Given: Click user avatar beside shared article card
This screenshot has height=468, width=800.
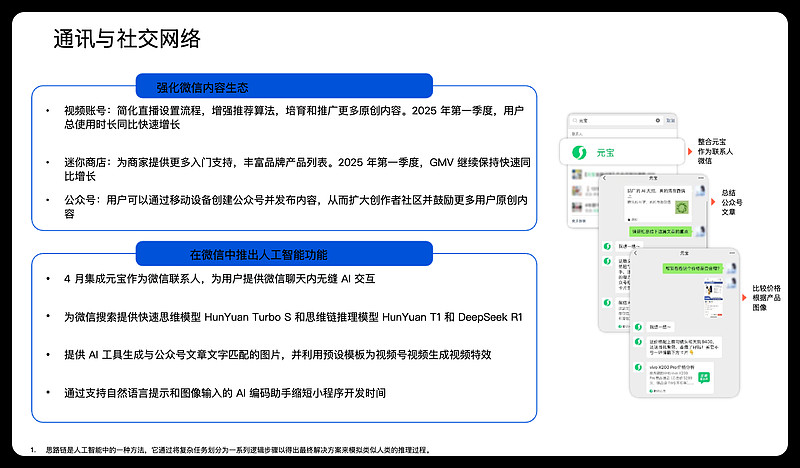Looking at the screenshot, I should click(x=701, y=191).
